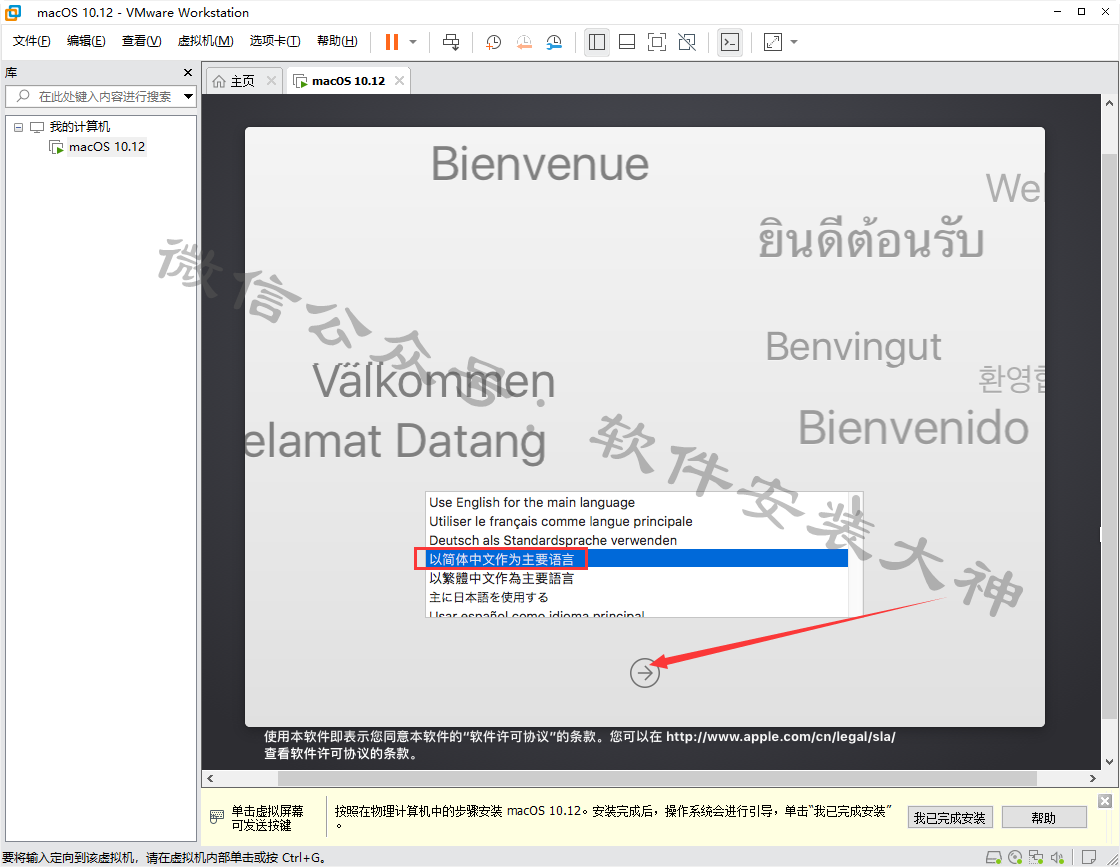Open the 查看(V) menu
The width and height of the screenshot is (1120, 867).
(141, 41)
